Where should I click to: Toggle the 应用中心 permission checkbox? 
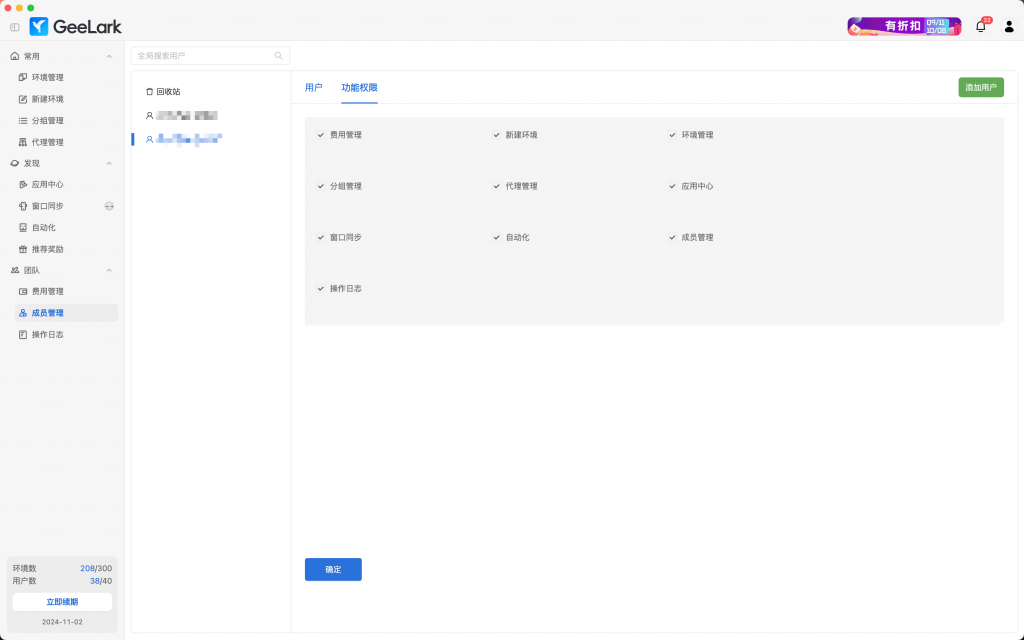click(673, 186)
